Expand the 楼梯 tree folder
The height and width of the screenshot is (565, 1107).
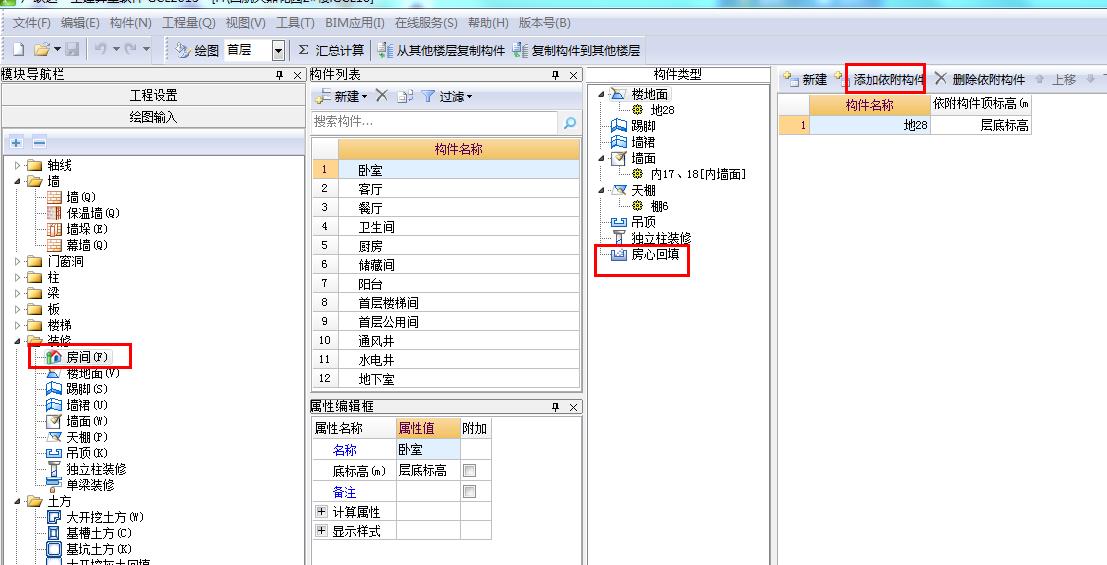[x=18, y=326]
